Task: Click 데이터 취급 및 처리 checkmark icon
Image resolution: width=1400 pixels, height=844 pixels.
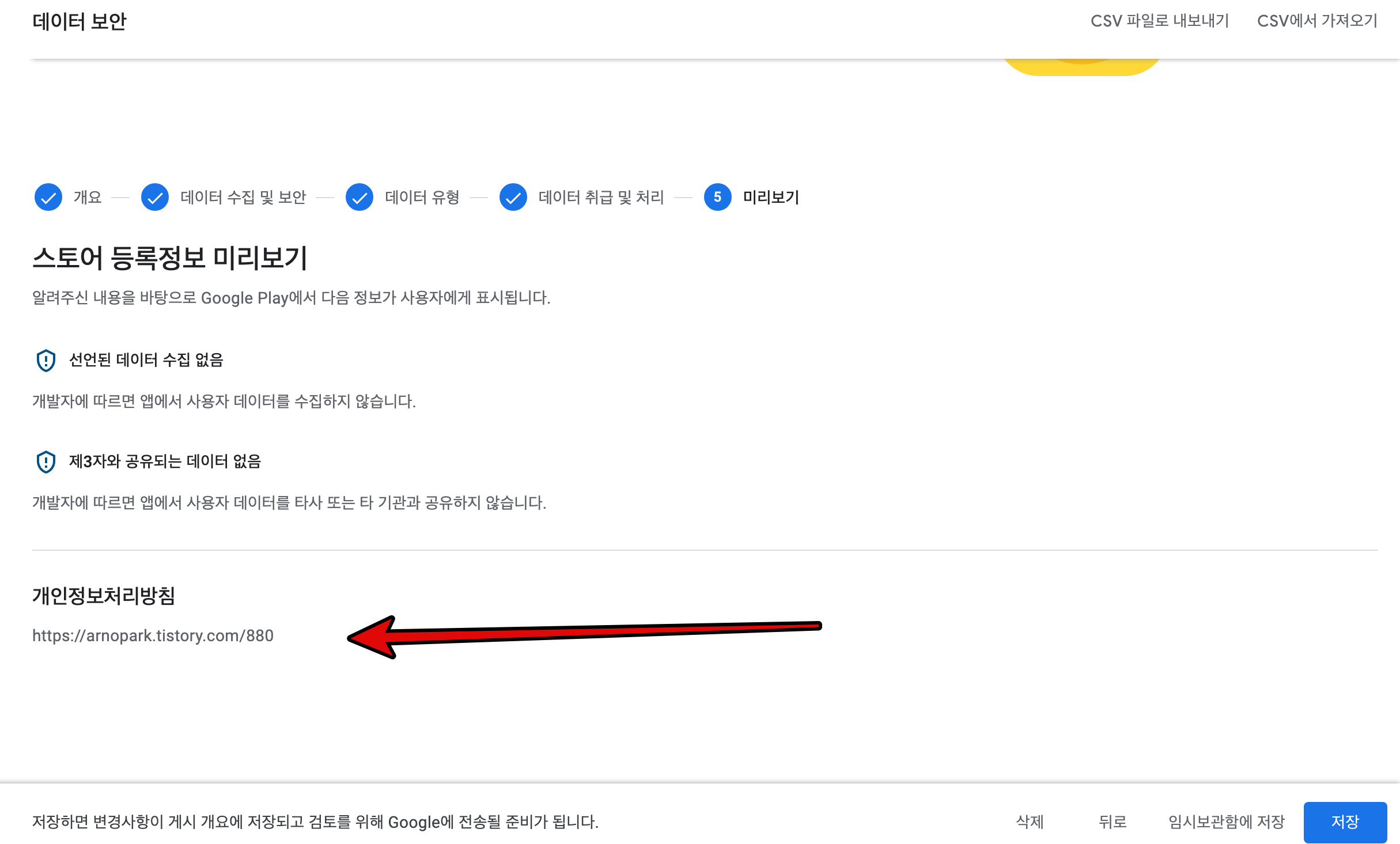Action: click(513, 198)
